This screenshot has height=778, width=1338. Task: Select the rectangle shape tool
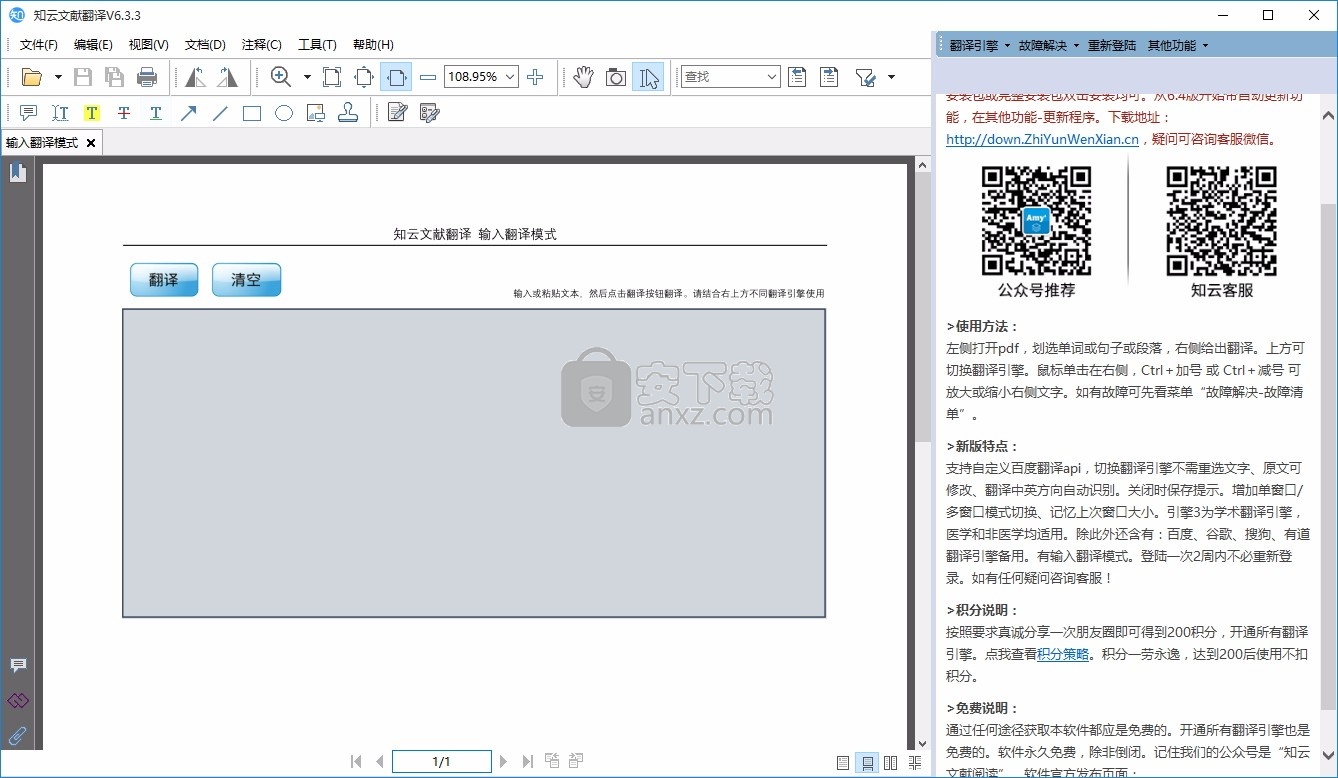(252, 113)
